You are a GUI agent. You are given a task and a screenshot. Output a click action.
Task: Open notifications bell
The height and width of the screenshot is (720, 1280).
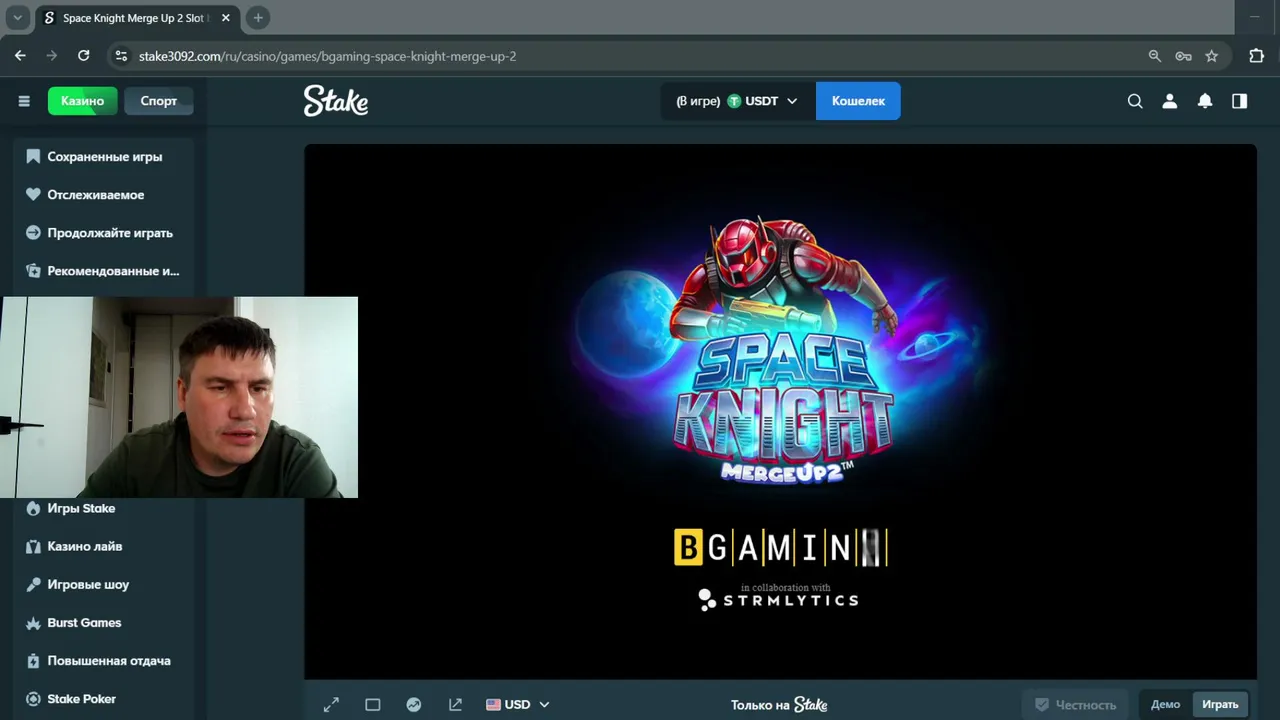pos(1205,101)
